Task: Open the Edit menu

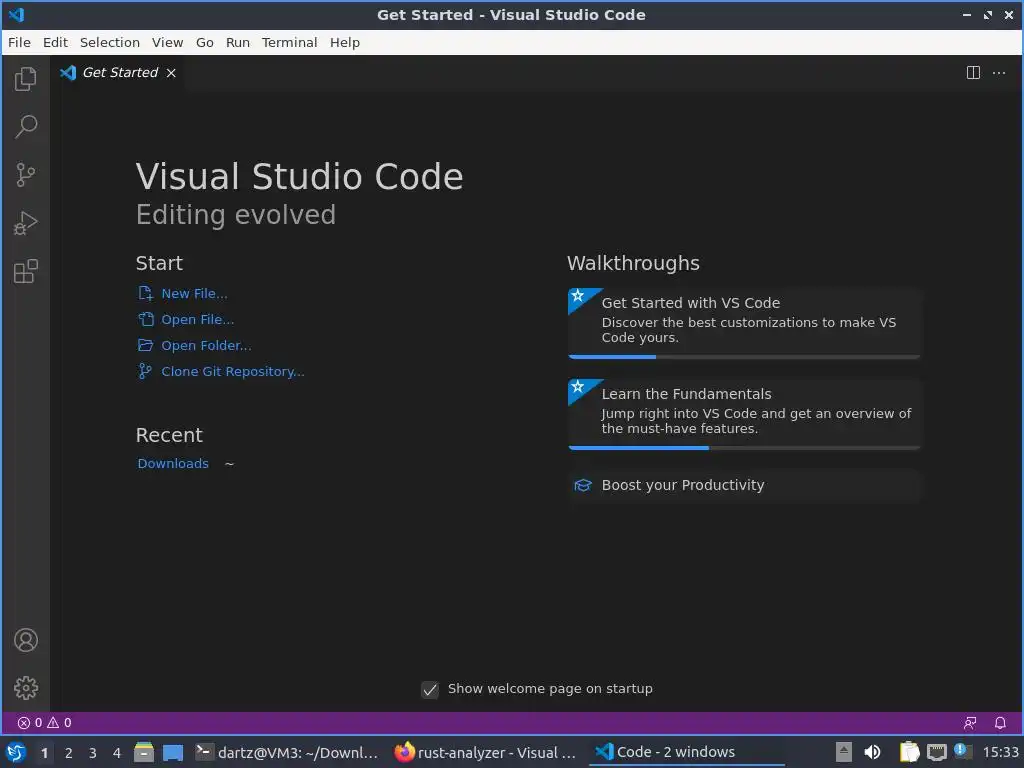Action: click(x=56, y=42)
